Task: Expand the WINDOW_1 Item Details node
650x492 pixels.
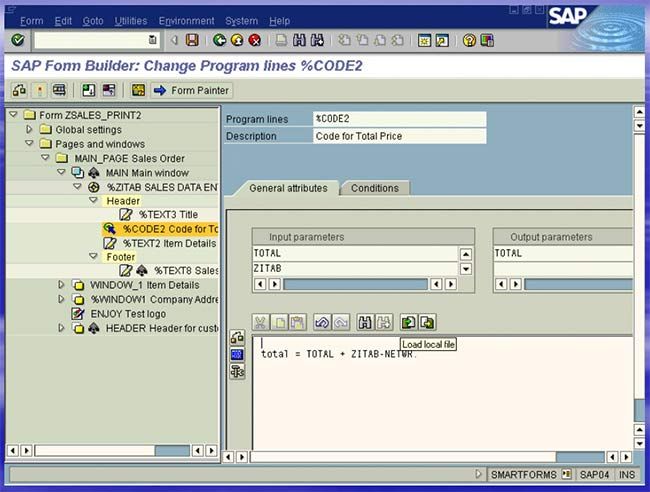Action: (x=61, y=284)
